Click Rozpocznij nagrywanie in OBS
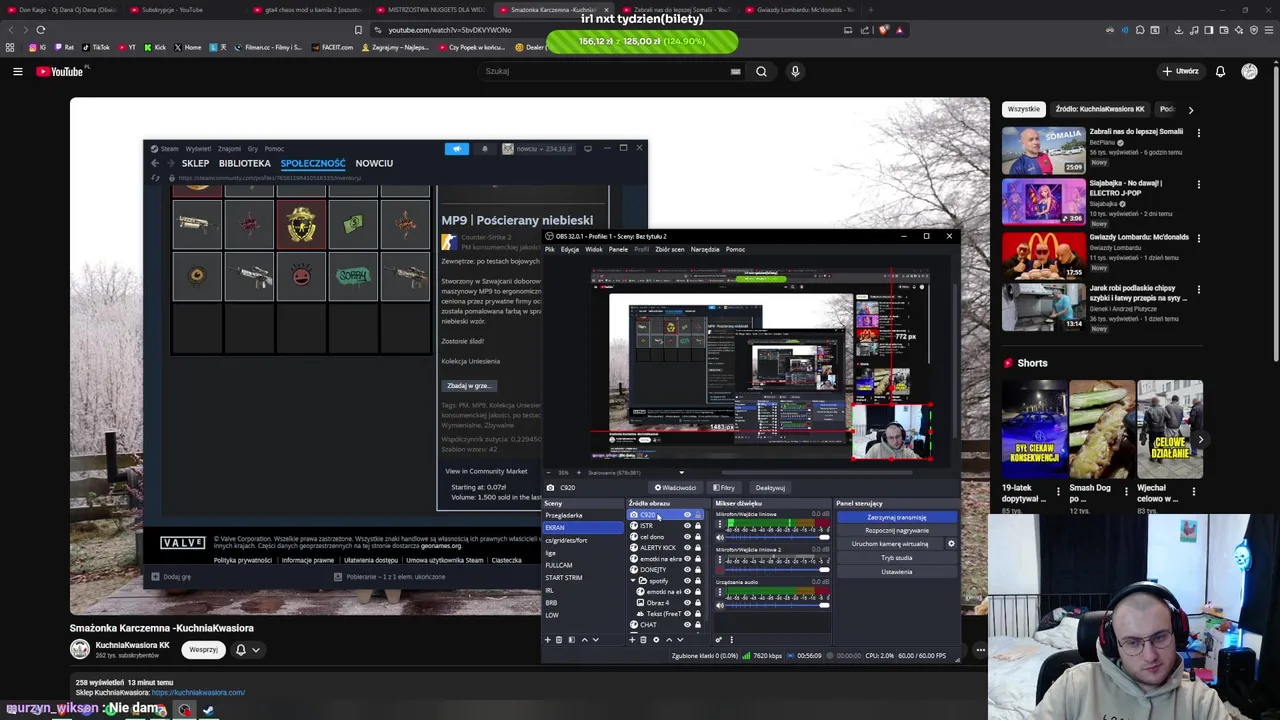 897,530
